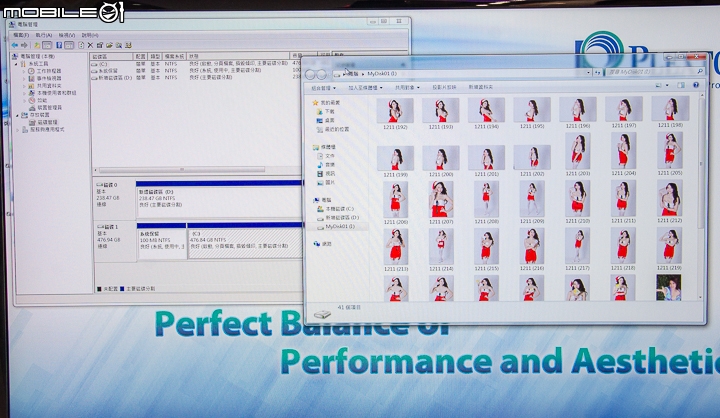The width and height of the screenshot is (720, 418).
Task: Select the 系統保留 volume row in volume list
Action: tap(195, 71)
